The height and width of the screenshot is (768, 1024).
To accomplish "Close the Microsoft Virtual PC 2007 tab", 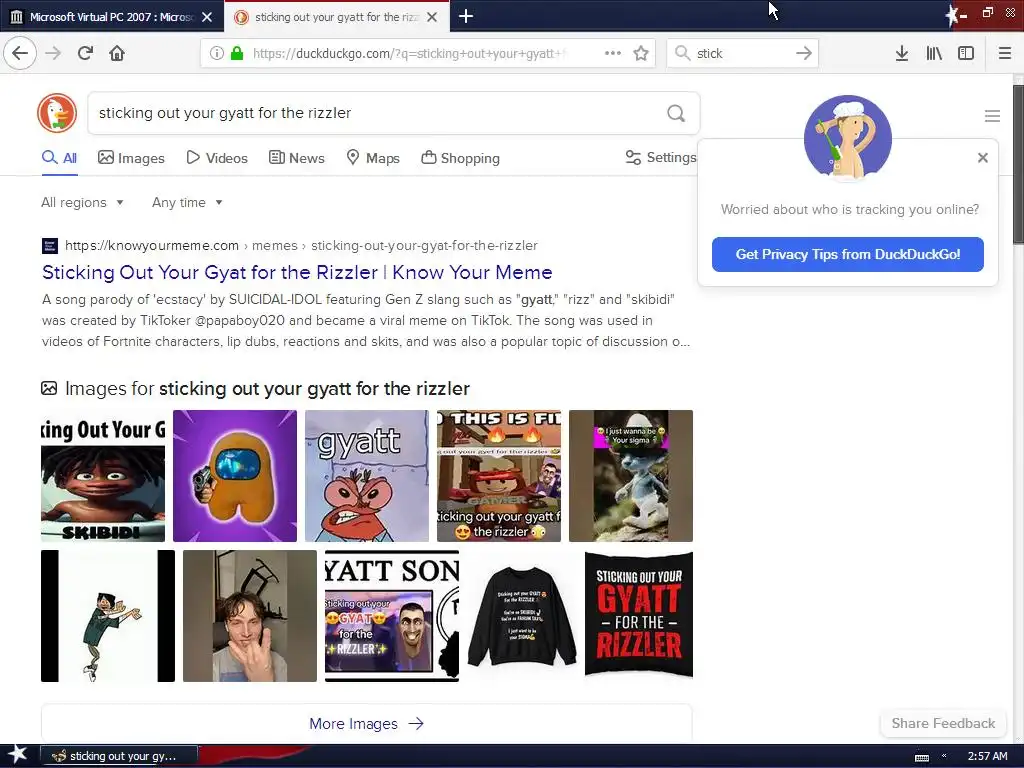I will tap(207, 17).
